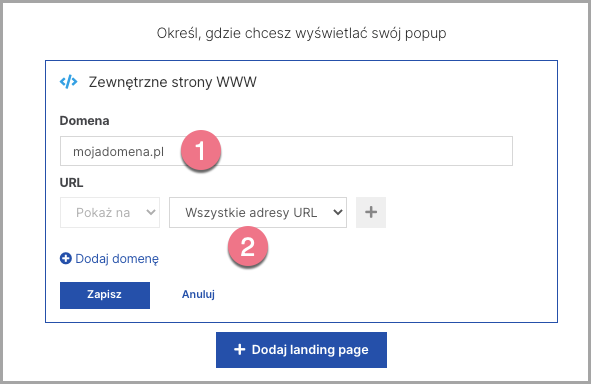The width and height of the screenshot is (591, 384).
Task: Click the code brackets icon beside Zewnętrzne strony WWW
Action: (69, 82)
